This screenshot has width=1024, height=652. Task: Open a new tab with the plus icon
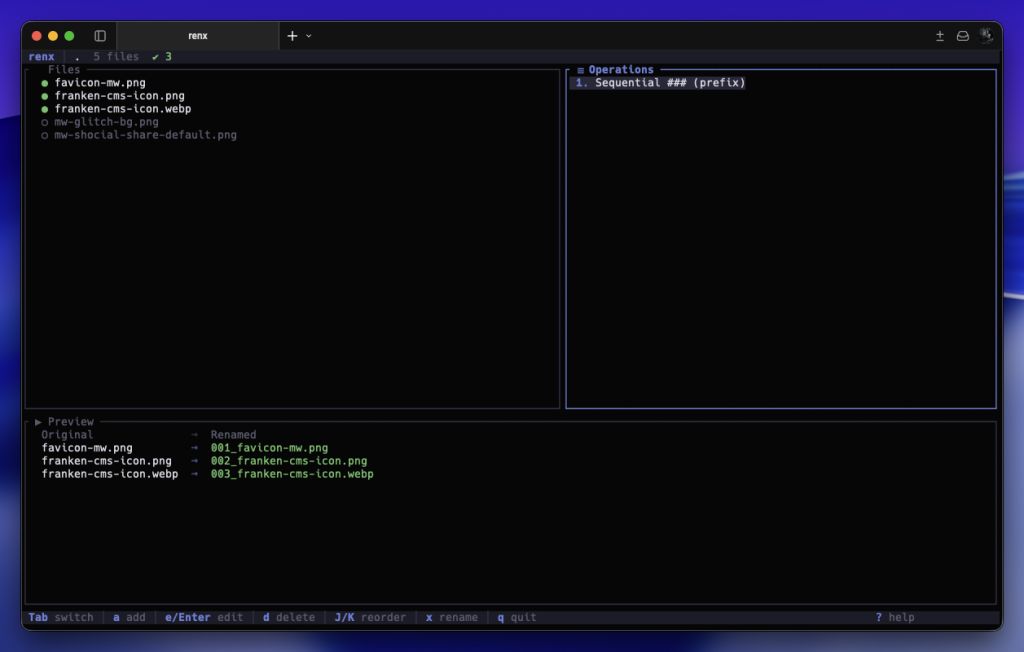click(292, 36)
